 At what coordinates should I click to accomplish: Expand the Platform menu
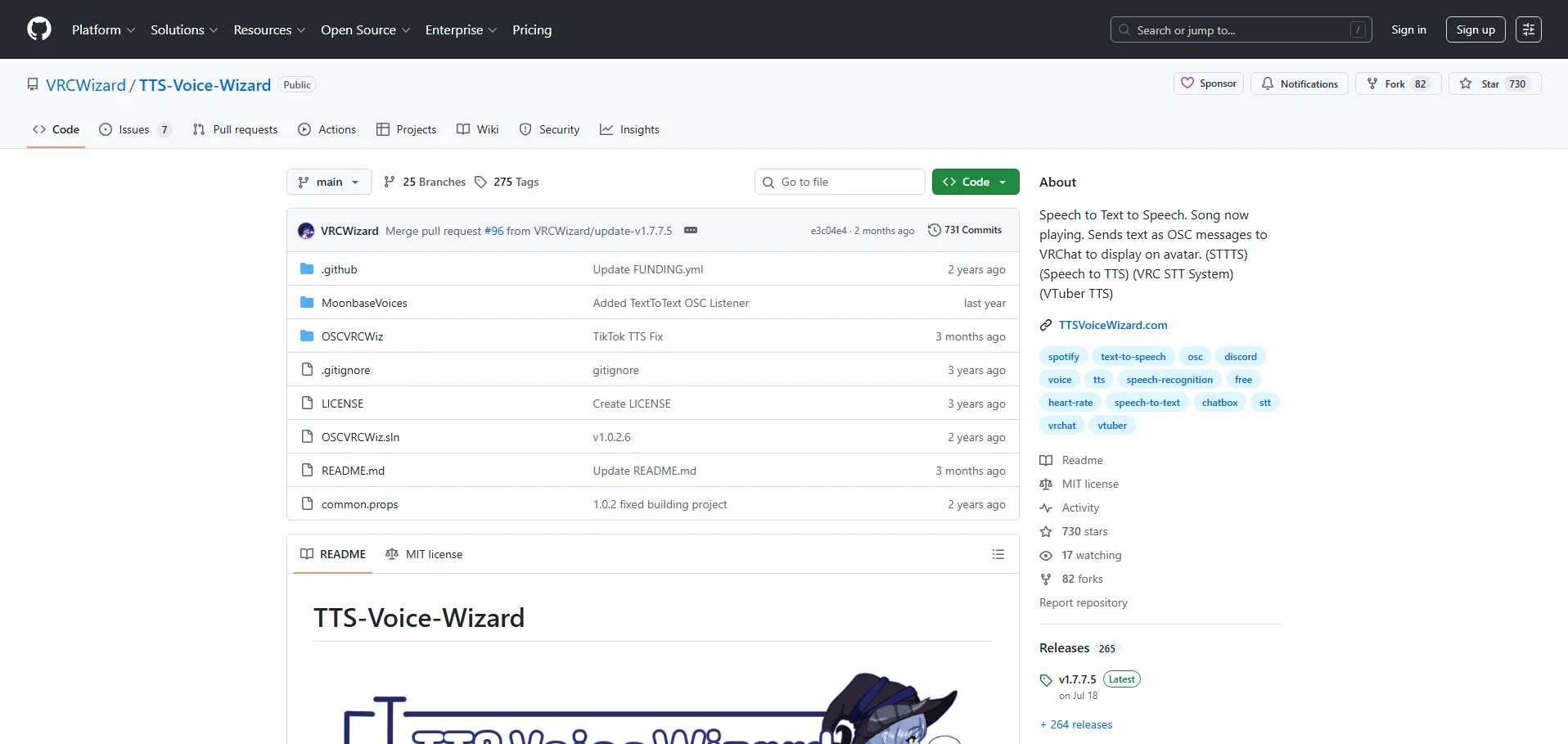click(103, 29)
